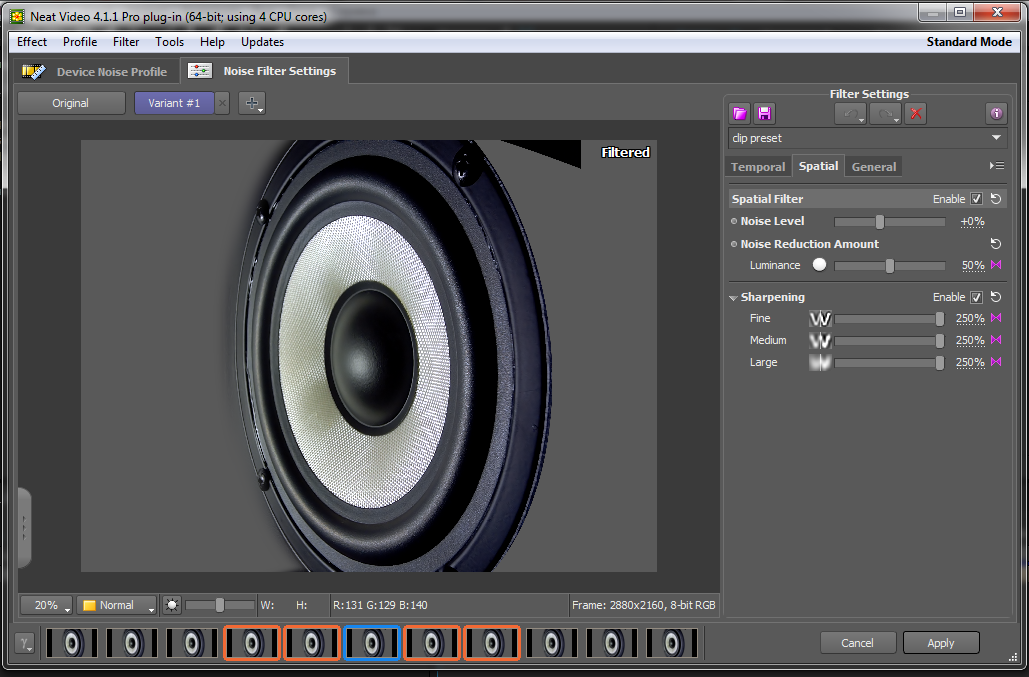This screenshot has width=1029, height=677.
Task: Close Variant #1 with the small X
Action: pyautogui.click(x=222, y=103)
